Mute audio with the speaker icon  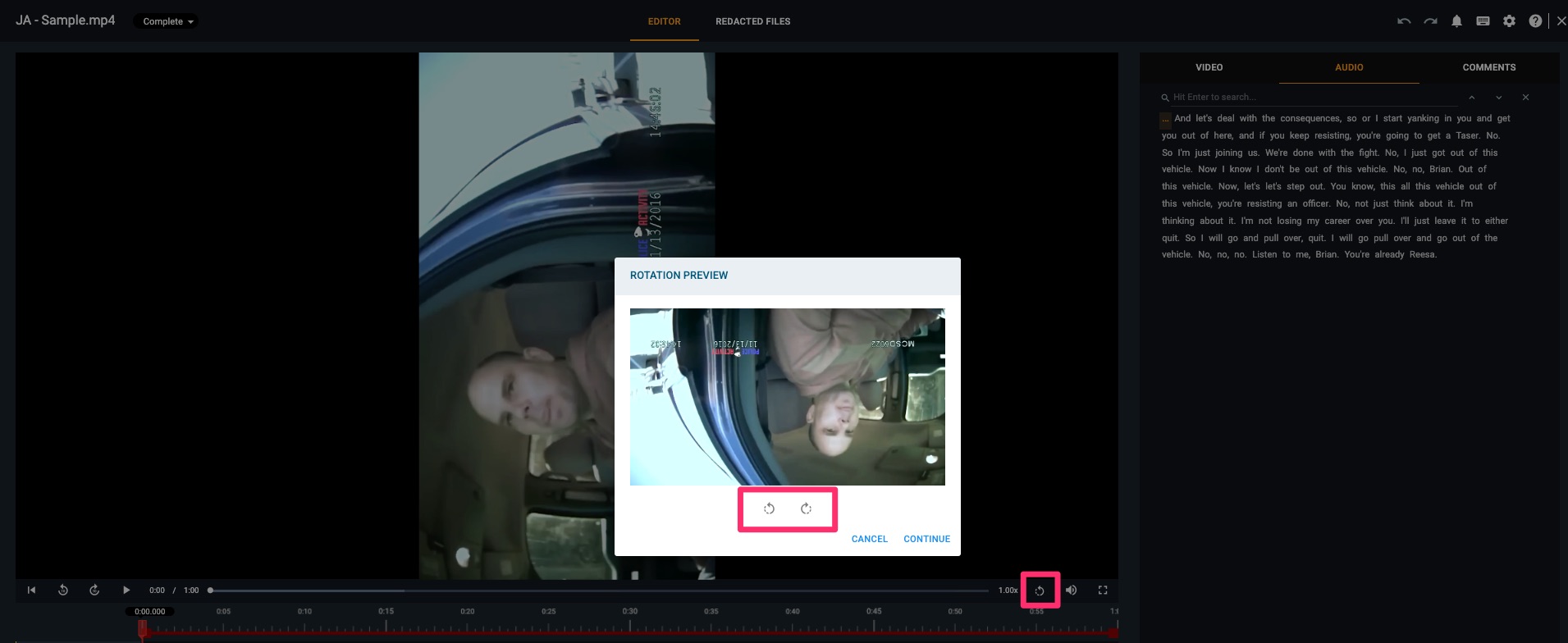point(1071,590)
